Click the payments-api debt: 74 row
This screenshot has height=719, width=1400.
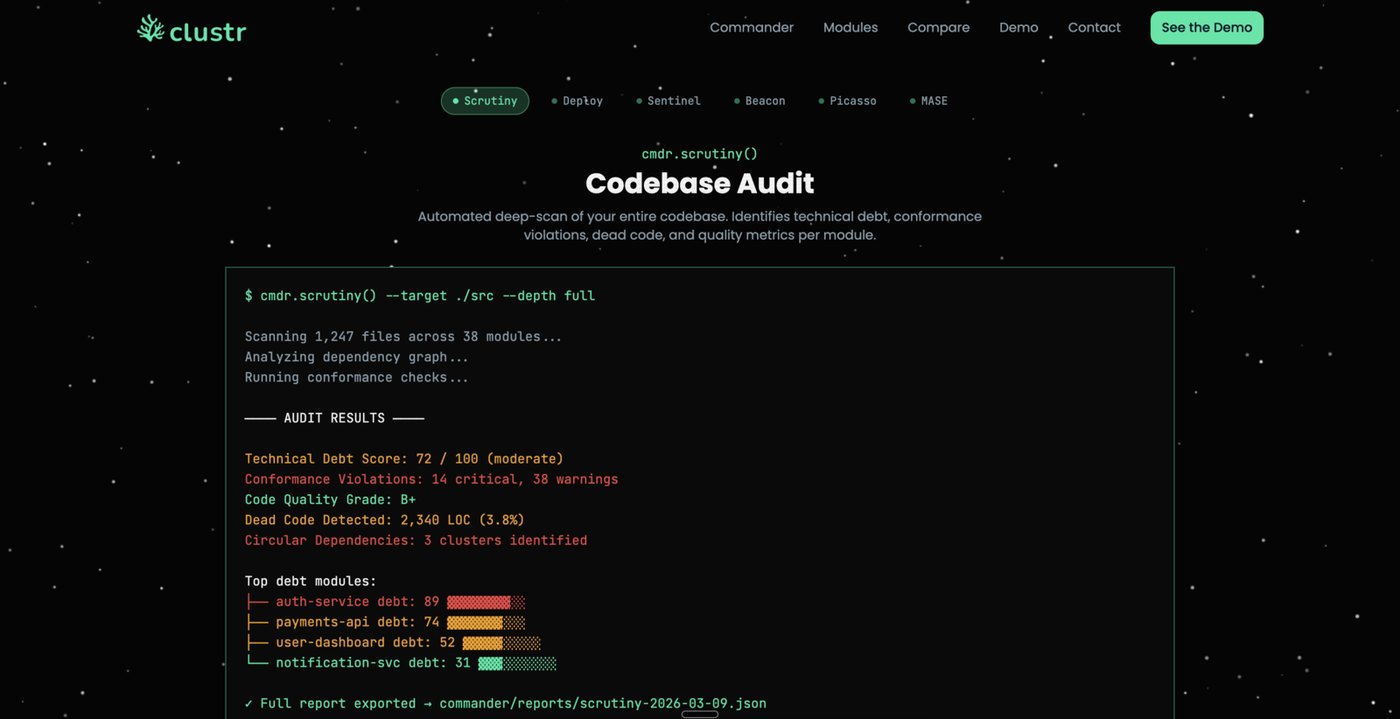(385, 622)
